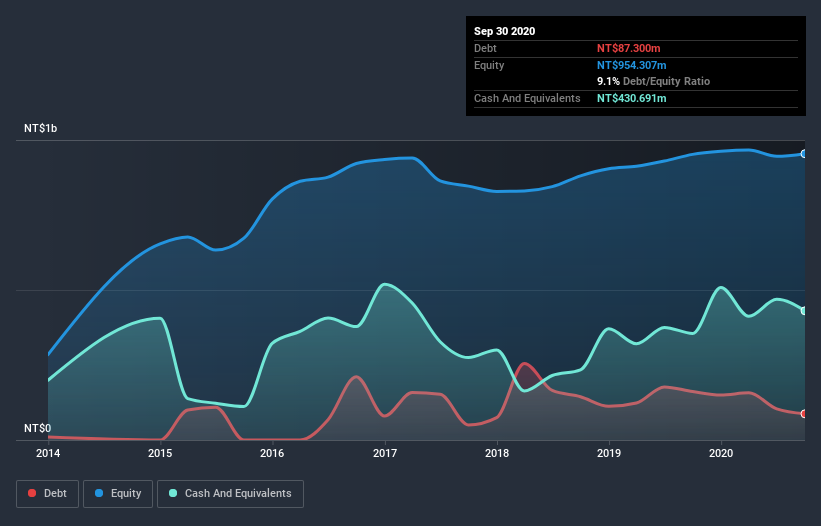Click the Debt label in tooltip
821x526 pixels.
pos(485,48)
